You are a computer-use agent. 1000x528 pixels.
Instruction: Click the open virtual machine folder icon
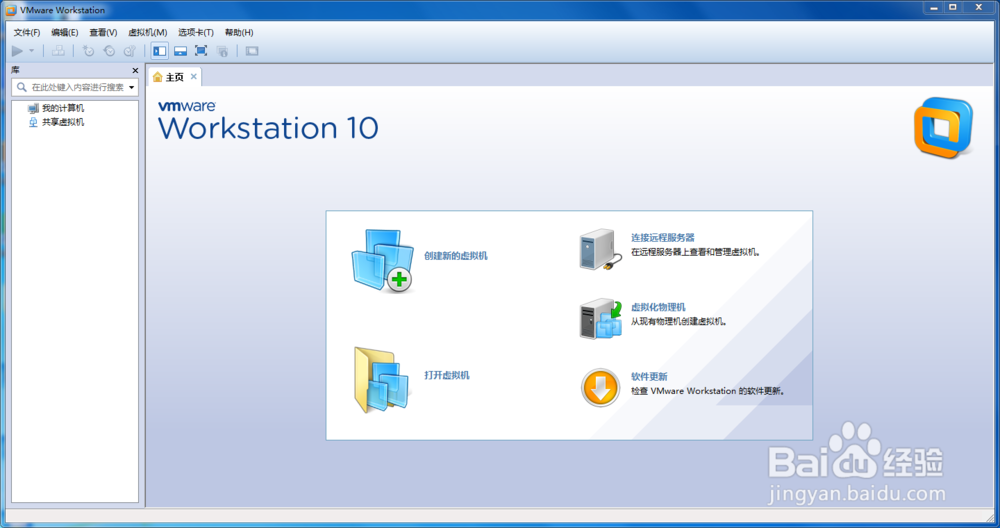coord(382,379)
